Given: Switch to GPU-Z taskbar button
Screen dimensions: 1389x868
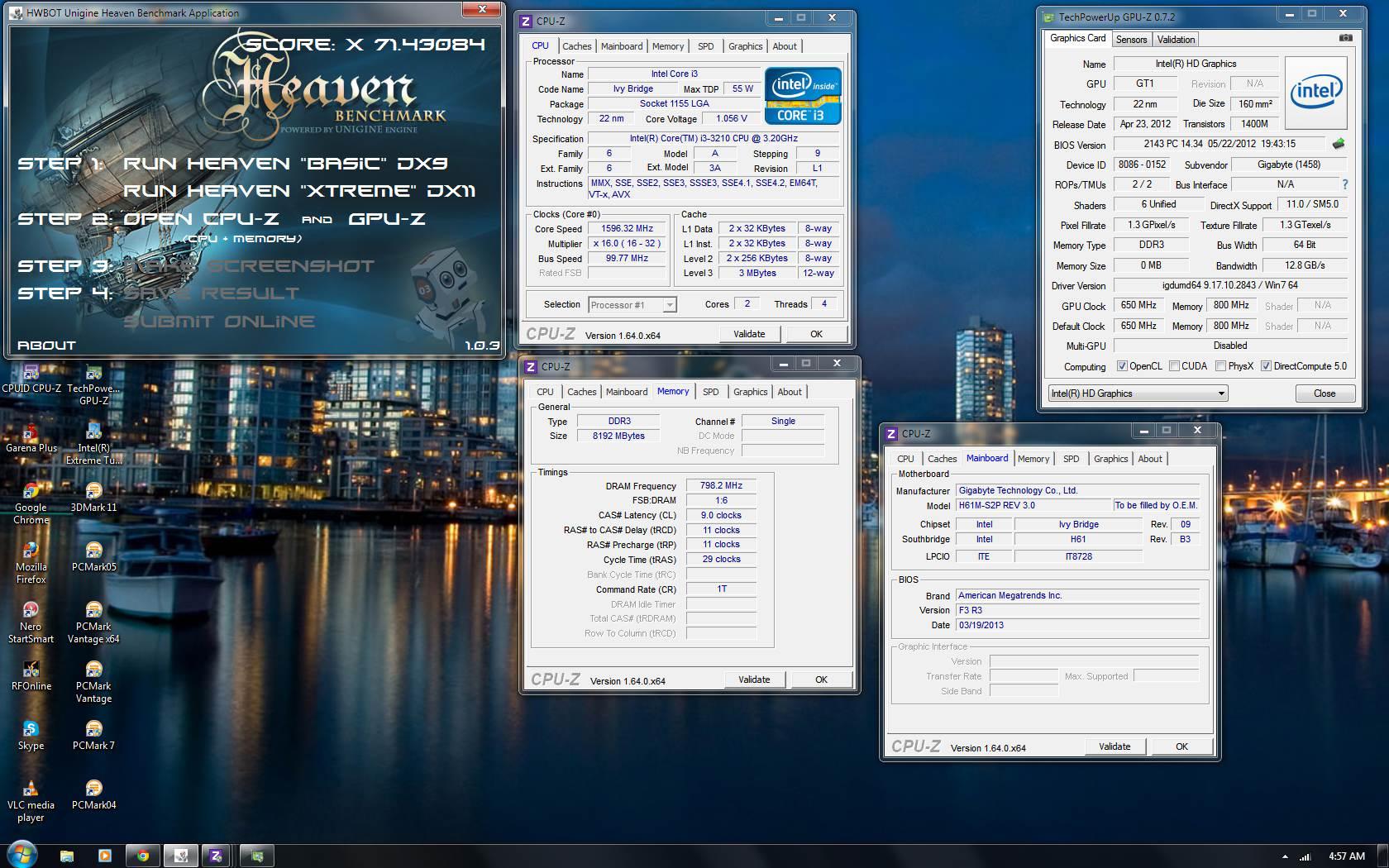Looking at the screenshot, I should 257,856.
